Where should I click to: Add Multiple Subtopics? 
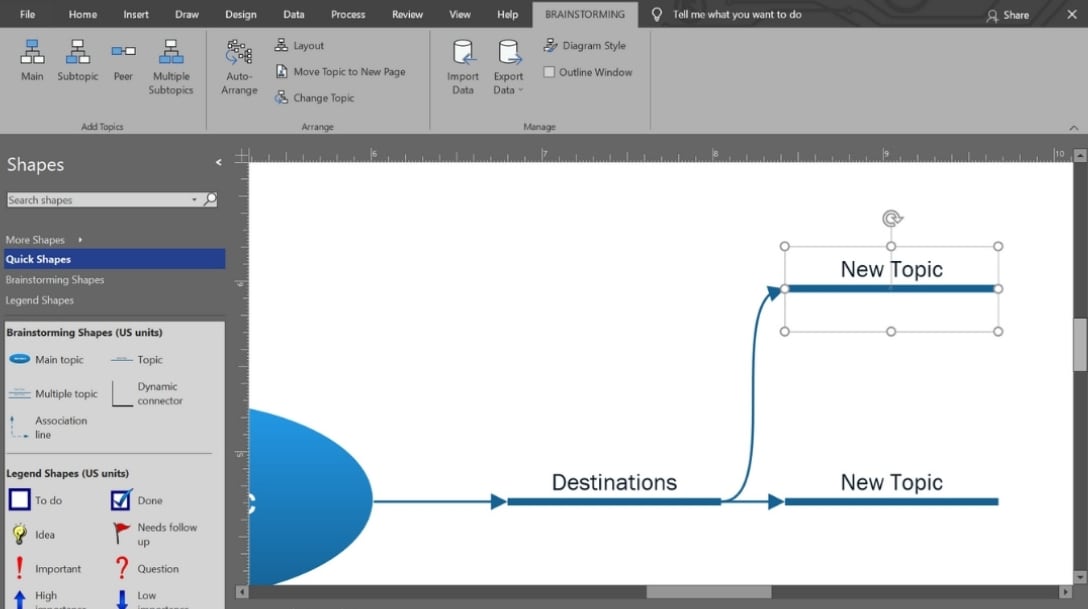click(x=171, y=67)
